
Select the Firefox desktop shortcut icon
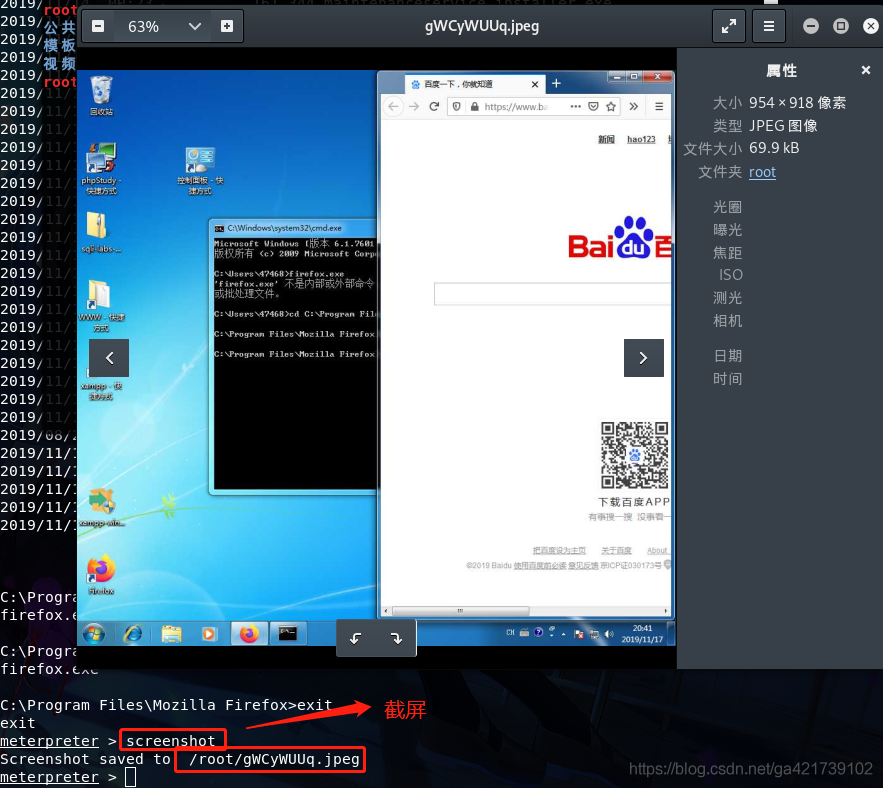[x=101, y=575]
